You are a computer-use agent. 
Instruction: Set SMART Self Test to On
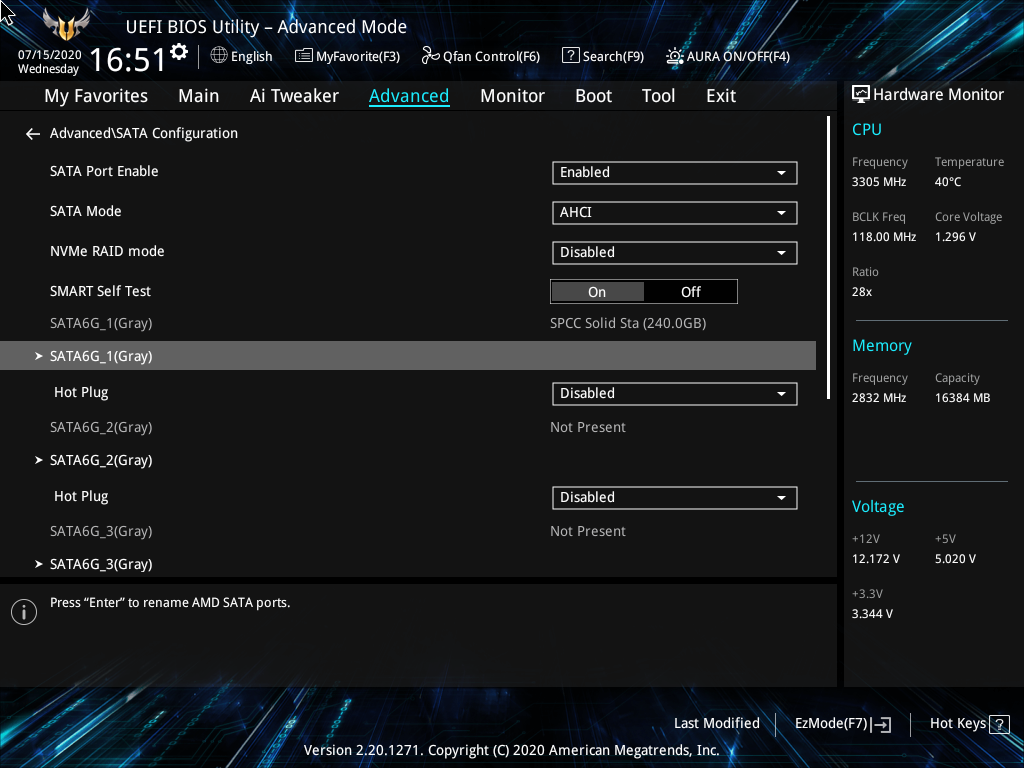[x=597, y=292]
